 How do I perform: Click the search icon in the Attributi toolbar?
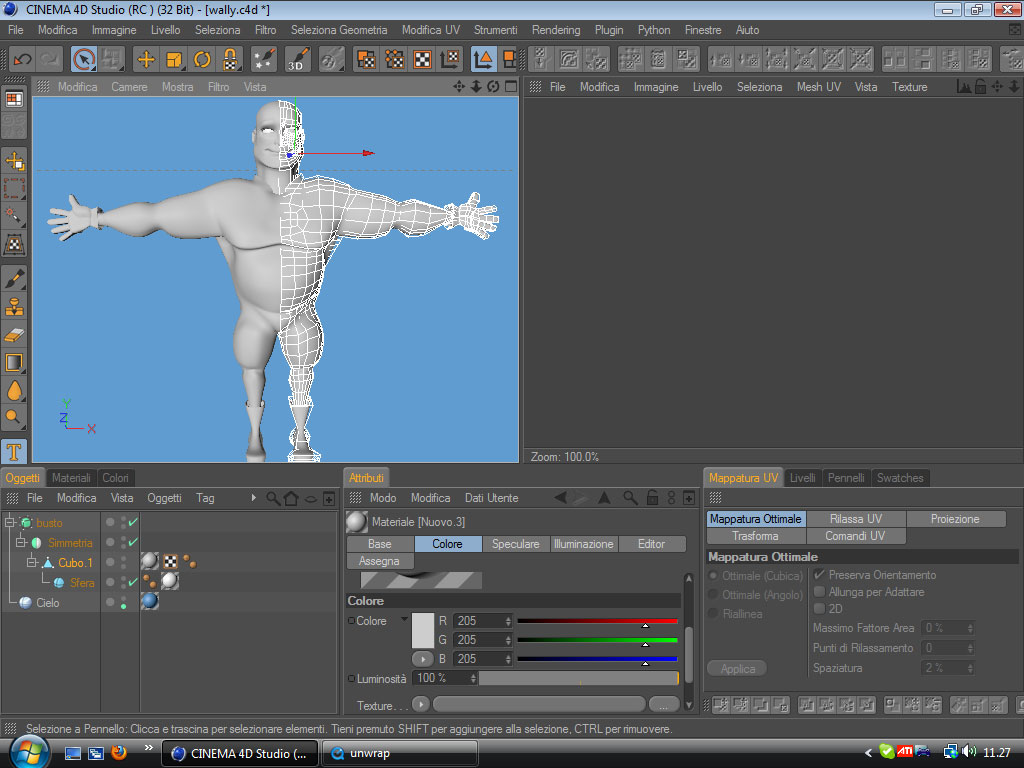click(630, 498)
